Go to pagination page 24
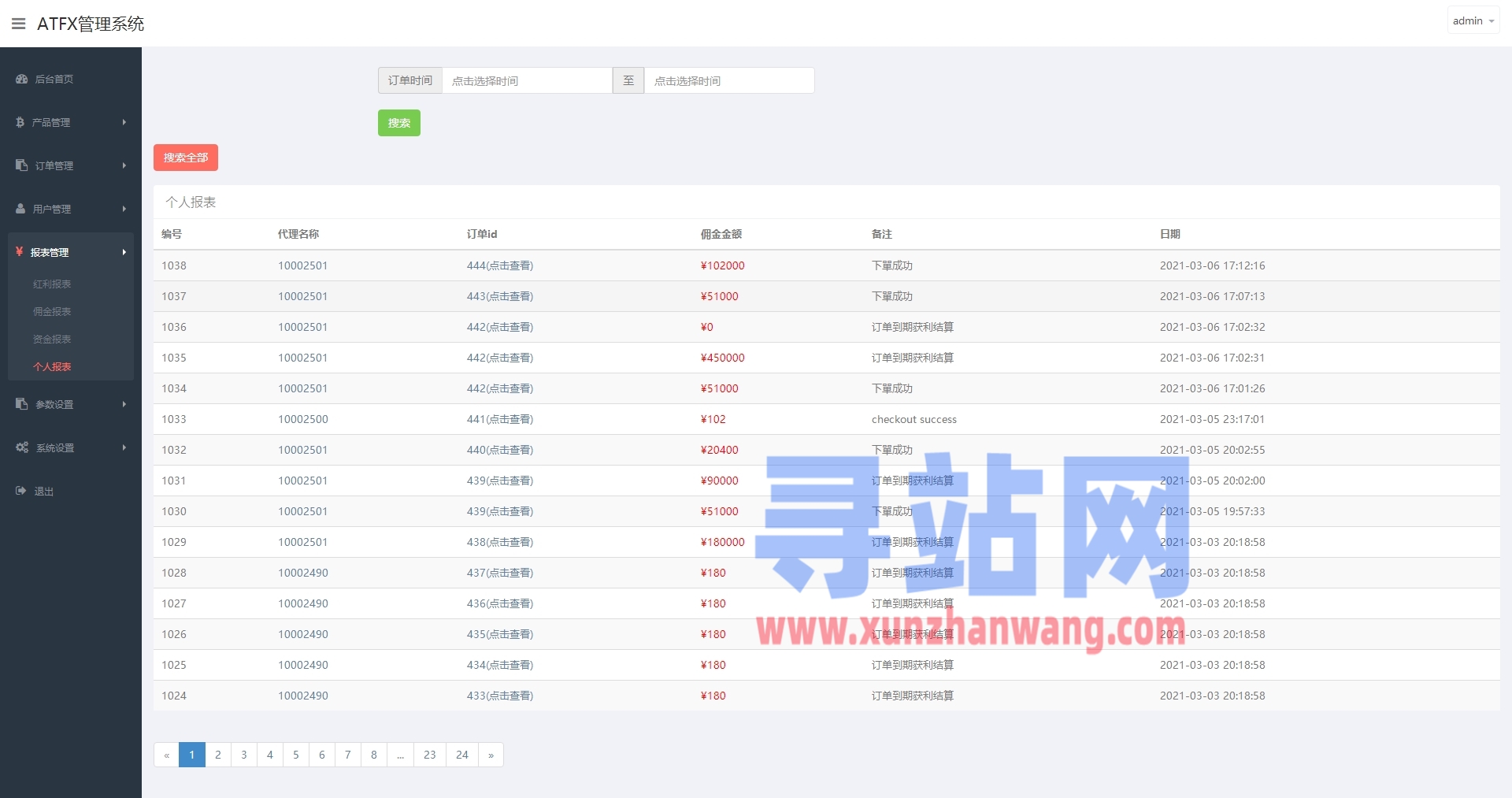 pos(462,755)
